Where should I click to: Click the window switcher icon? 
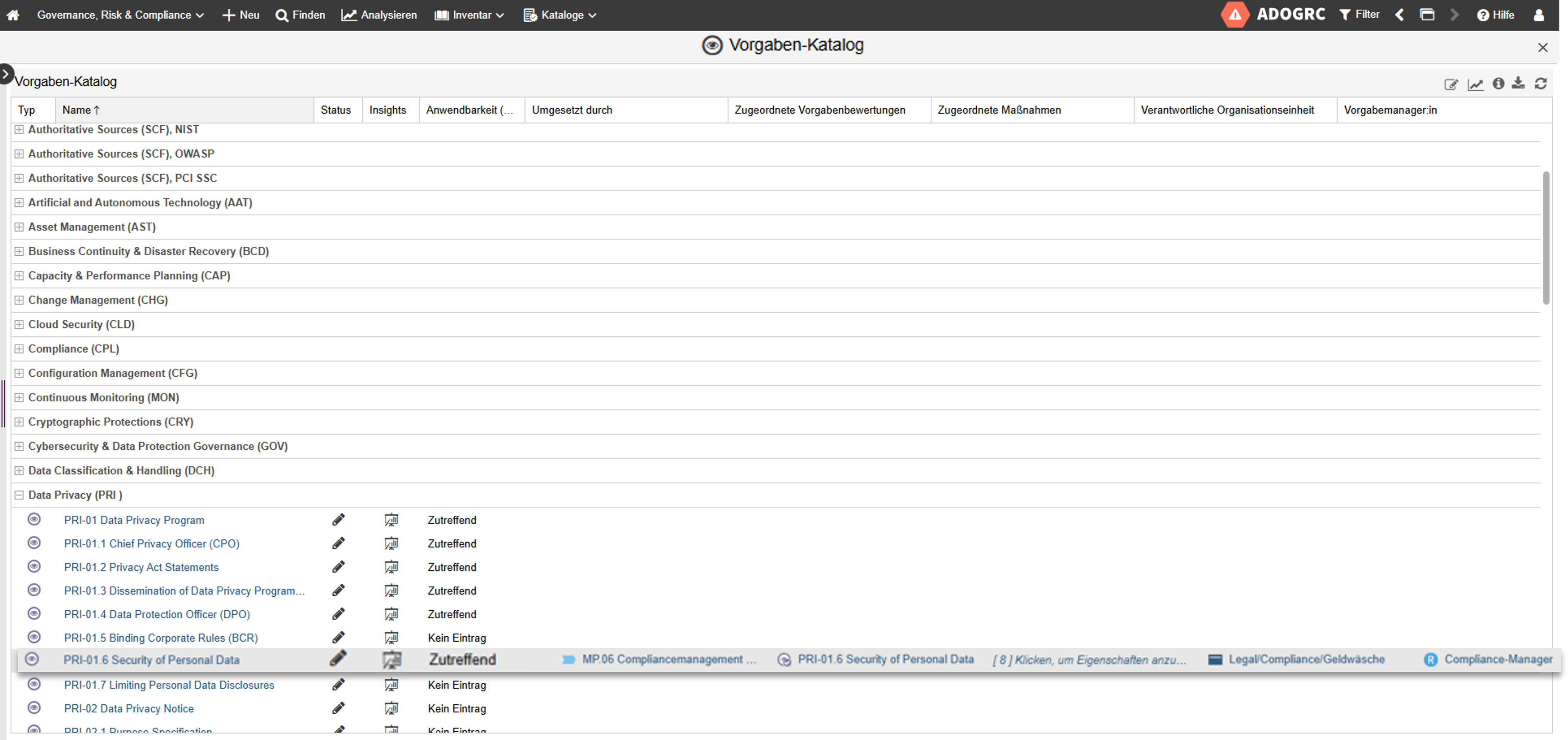1427,15
